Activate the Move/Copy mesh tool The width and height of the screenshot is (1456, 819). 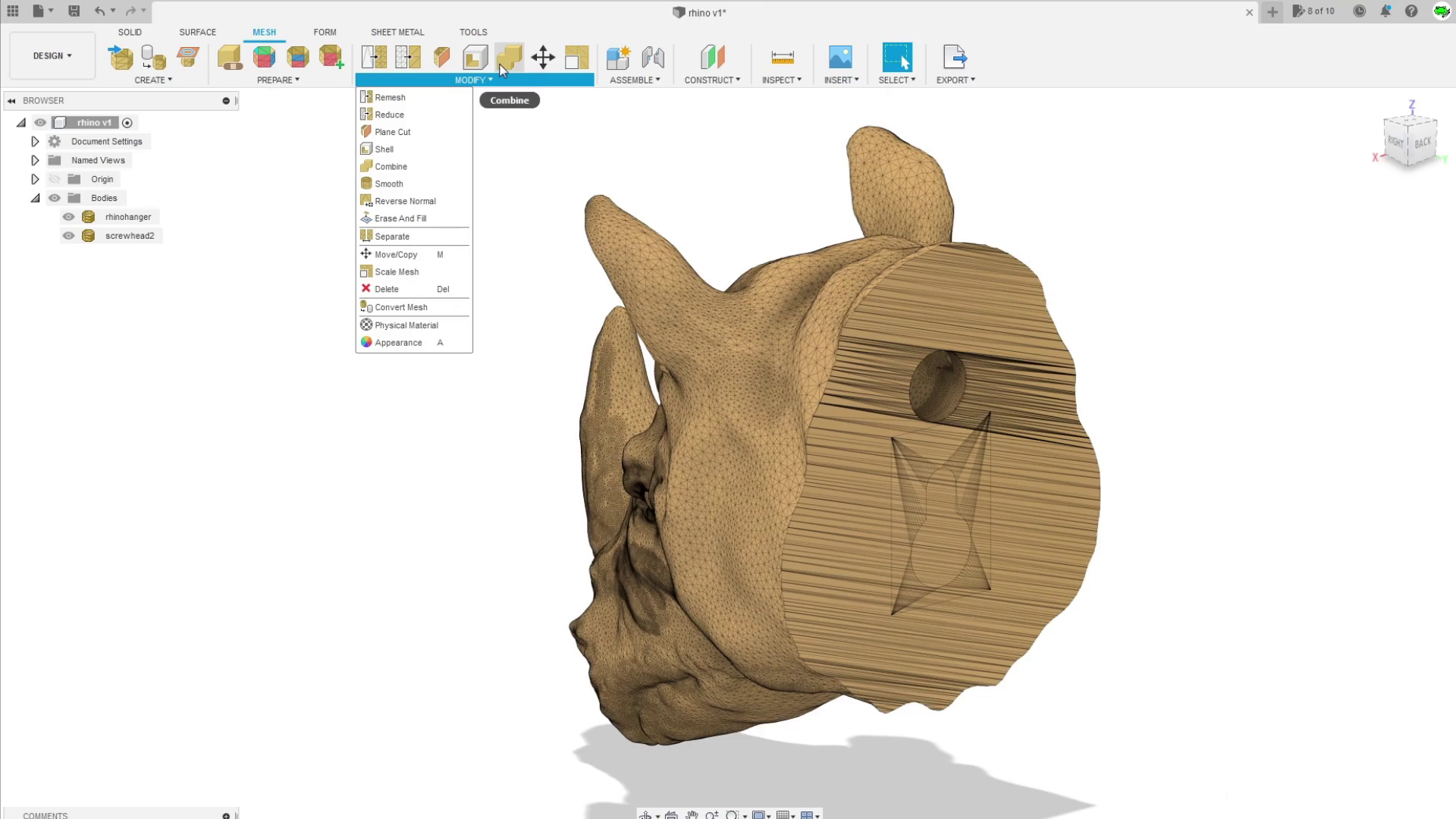(x=396, y=254)
